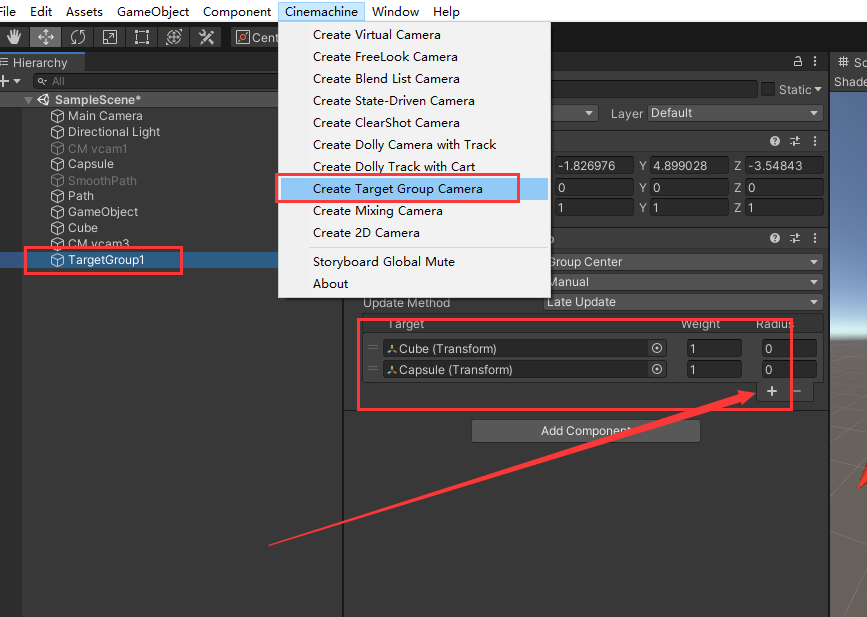The height and width of the screenshot is (617, 867).
Task: Choose Create Target Group Camera
Action: coord(413,189)
